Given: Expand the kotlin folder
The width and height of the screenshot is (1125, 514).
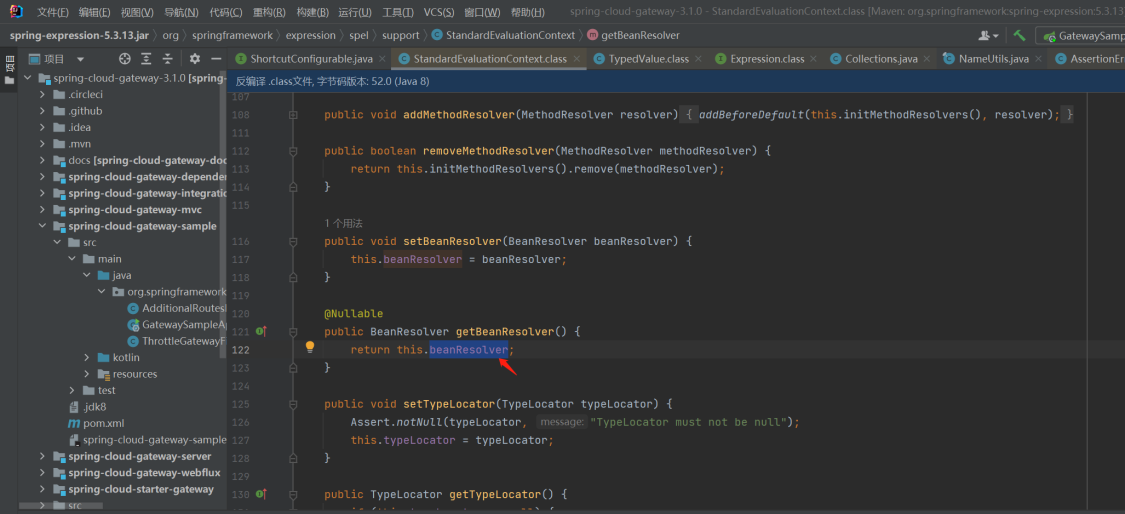Looking at the screenshot, I should [86, 358].
